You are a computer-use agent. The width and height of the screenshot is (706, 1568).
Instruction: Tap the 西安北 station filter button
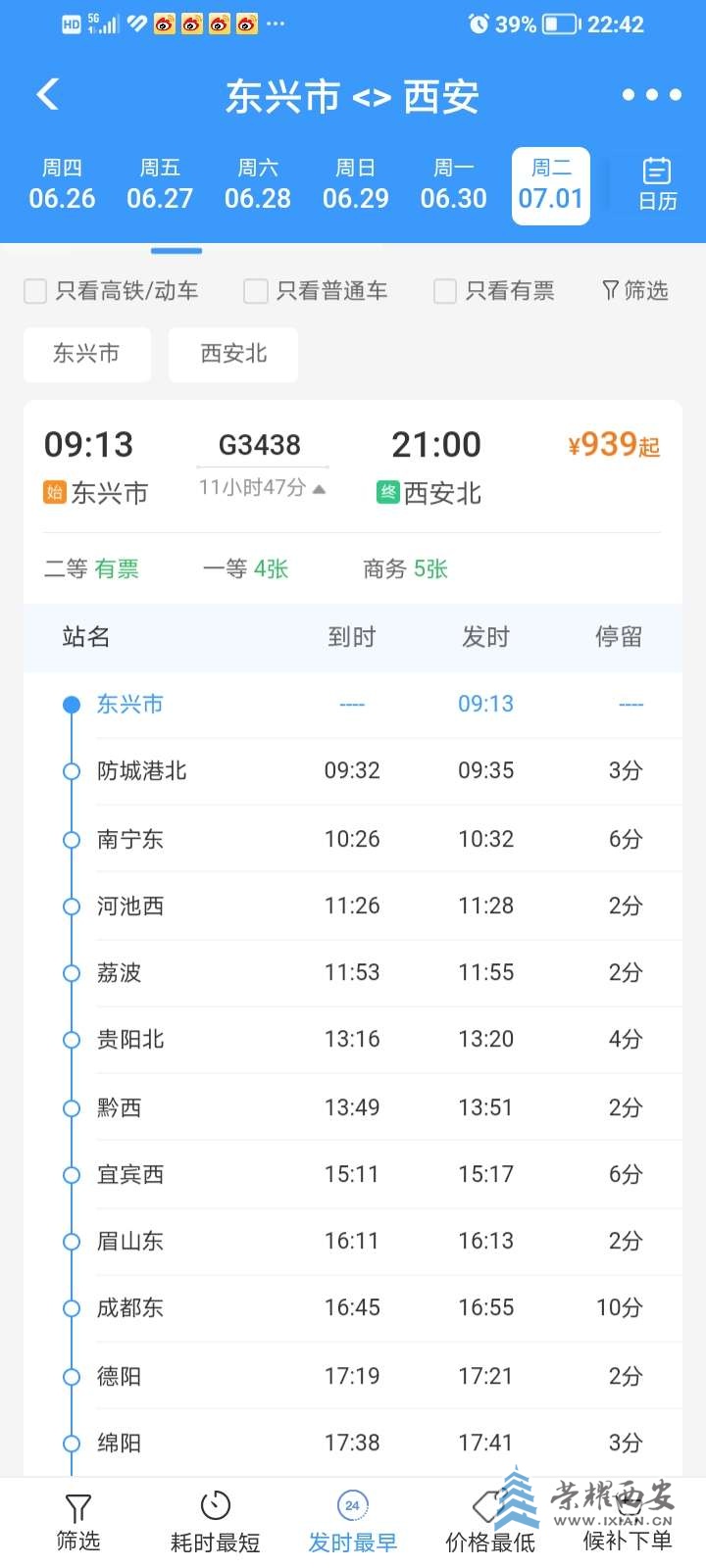[233, 354]
